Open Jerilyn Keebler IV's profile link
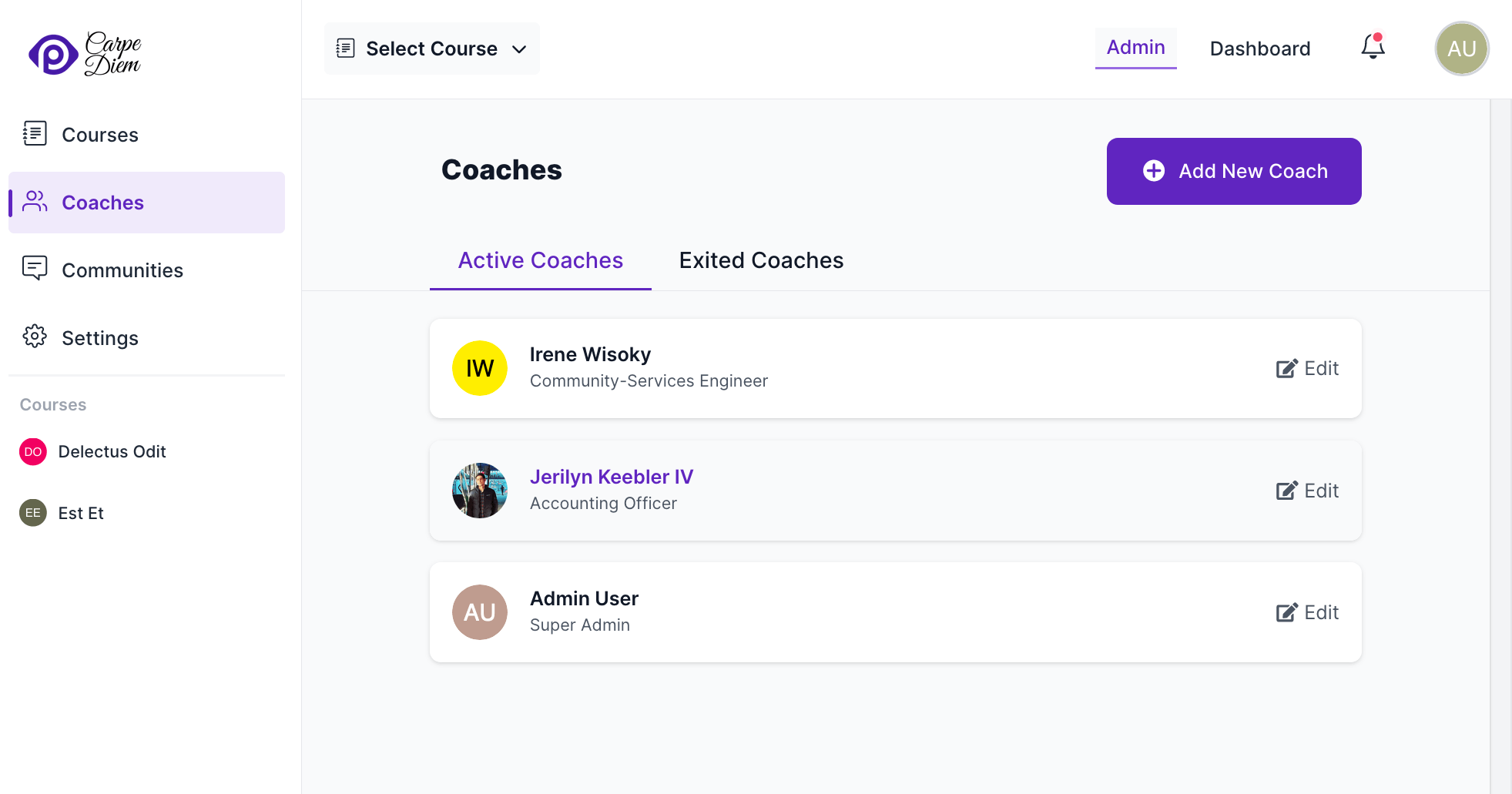 pyautogui.click(x=611, y=477)
